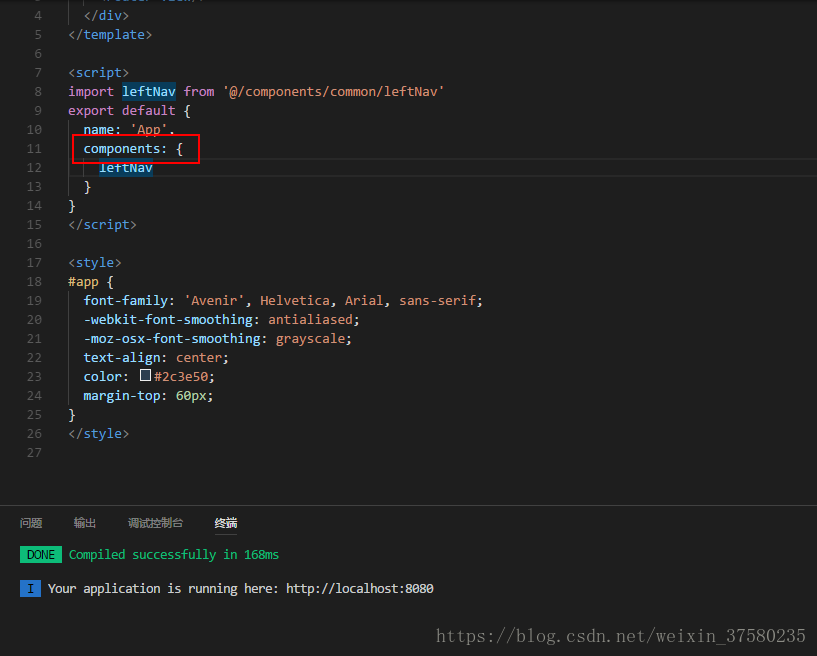817x656 pixels.
Task: Click the #2c3e50 color swatch
Action: pyautogui.click(x=145, y=376)
